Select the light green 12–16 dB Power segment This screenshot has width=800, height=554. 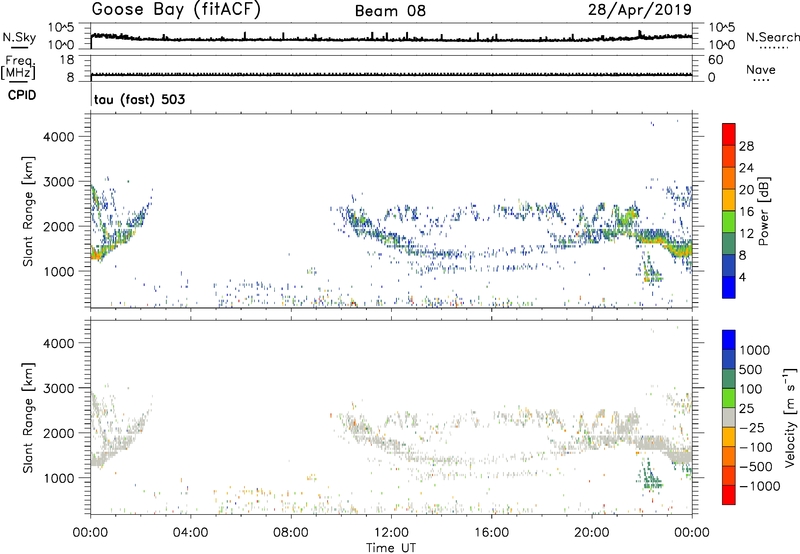729,222
